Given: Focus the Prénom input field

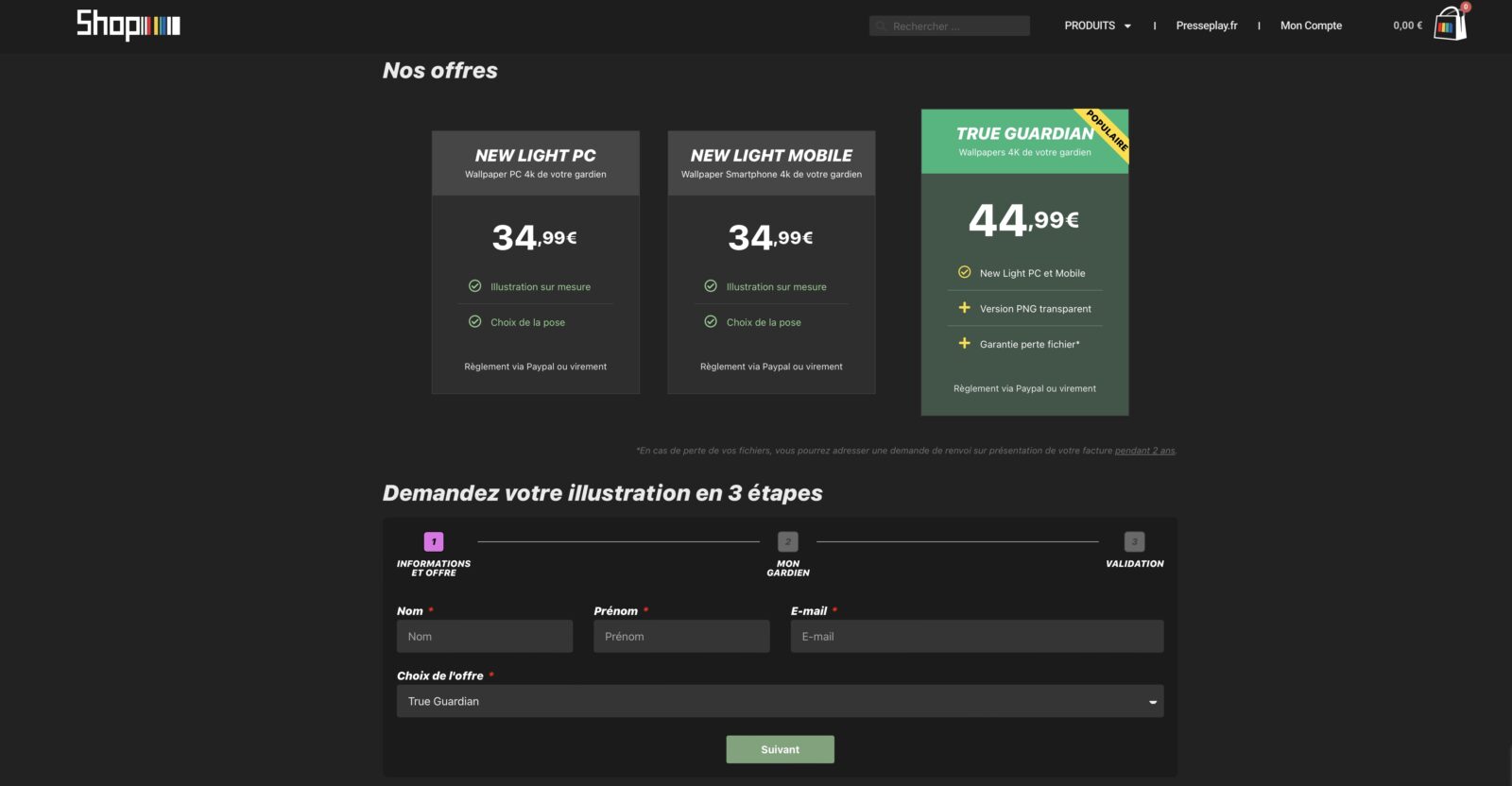Looking at the screenshot, I should [x=681, y=636].
